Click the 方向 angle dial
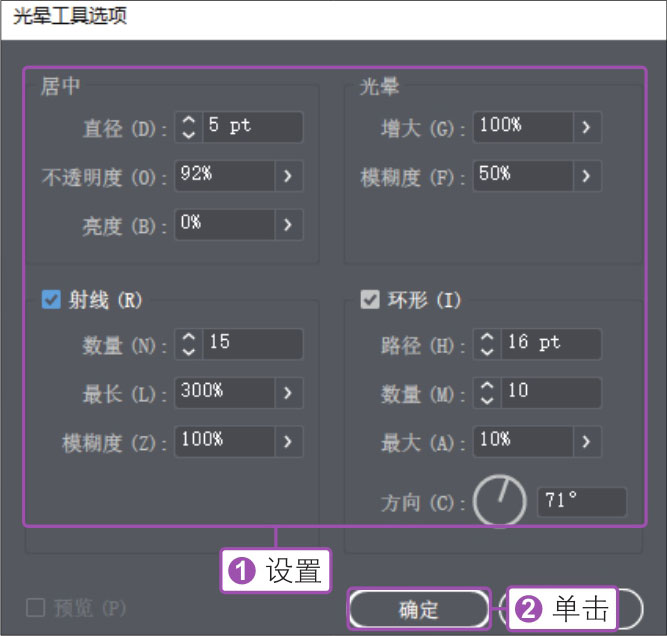Screen dimensions: 667x636 [x=499, y=500]
